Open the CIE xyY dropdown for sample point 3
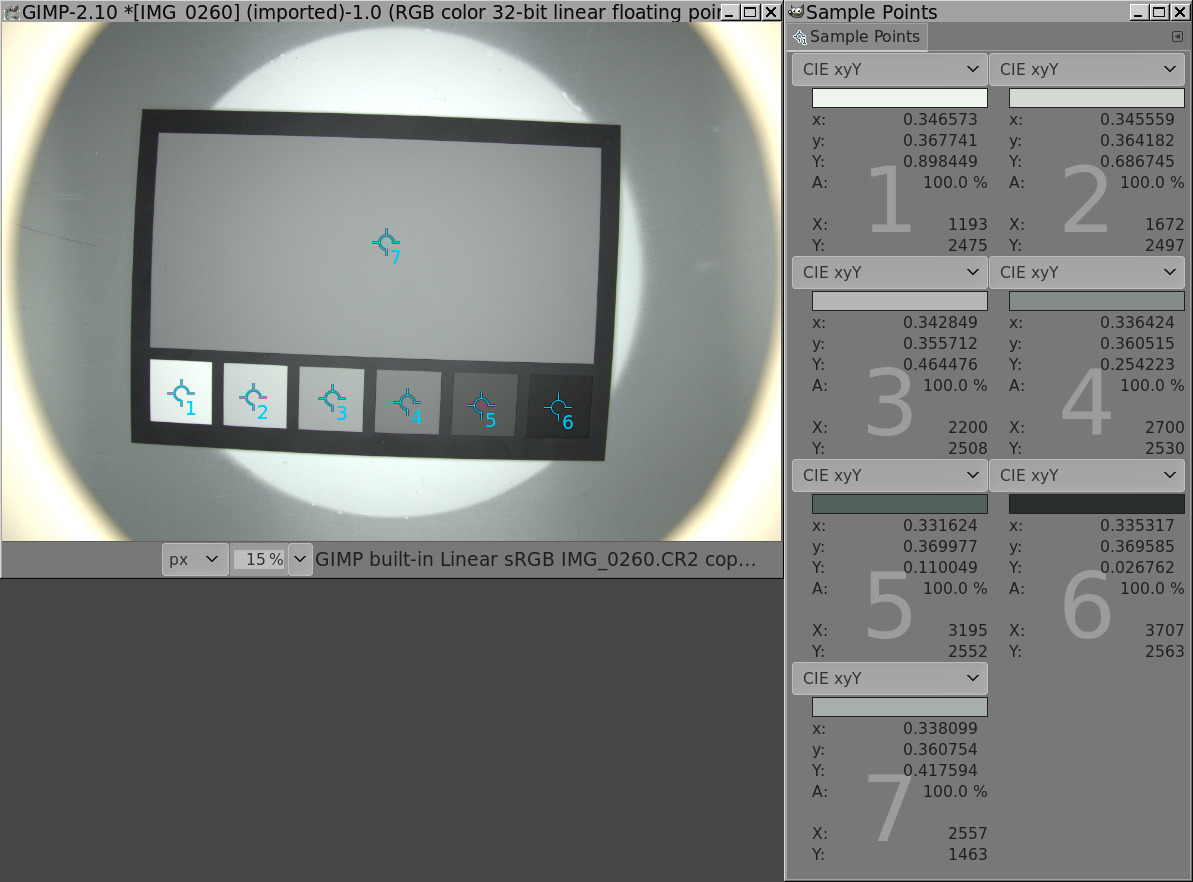The image size is (1193, 882). (889, 272)
